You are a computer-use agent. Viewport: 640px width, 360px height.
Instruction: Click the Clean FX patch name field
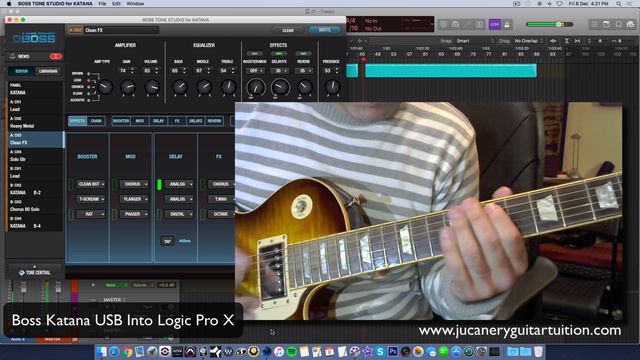(121, 30)
